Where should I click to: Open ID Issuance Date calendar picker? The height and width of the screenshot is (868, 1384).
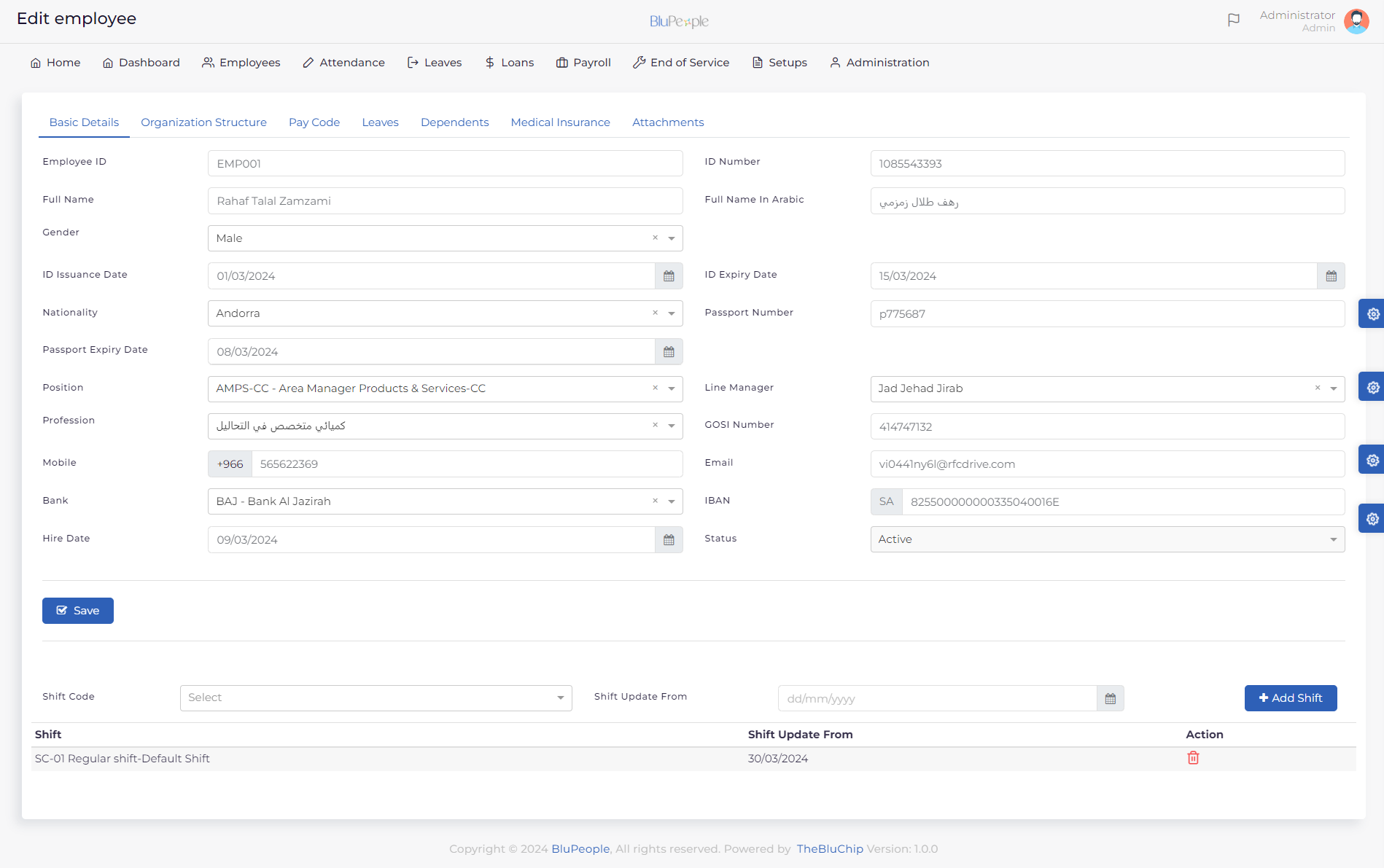tap(669, 276)
